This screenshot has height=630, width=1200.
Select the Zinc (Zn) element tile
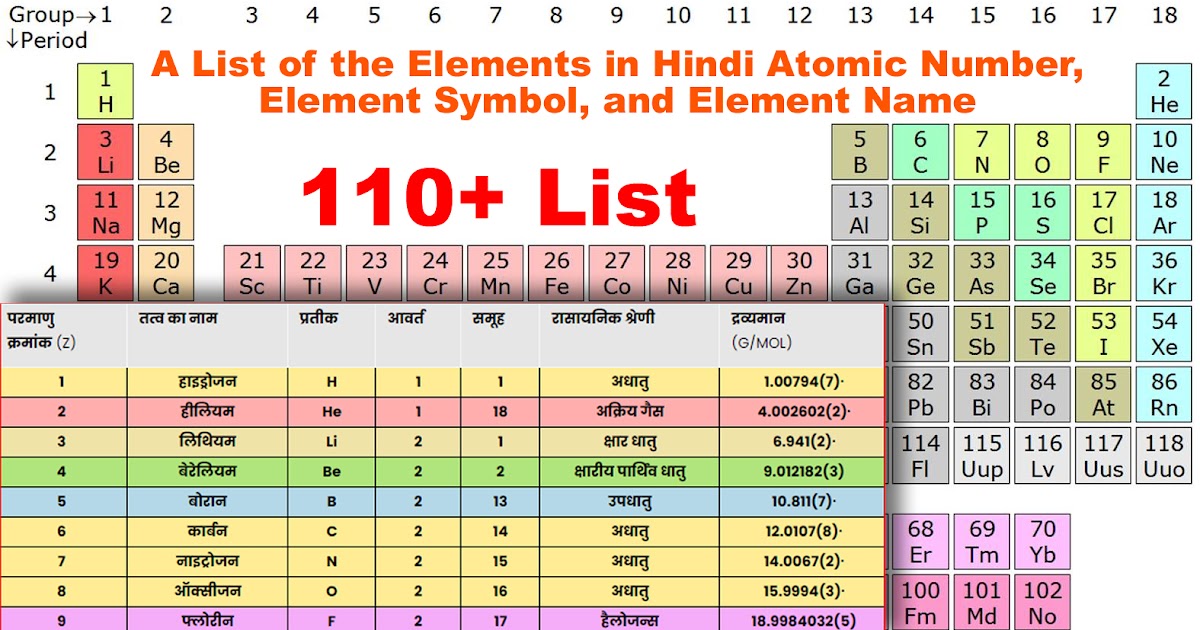[800, 272]
